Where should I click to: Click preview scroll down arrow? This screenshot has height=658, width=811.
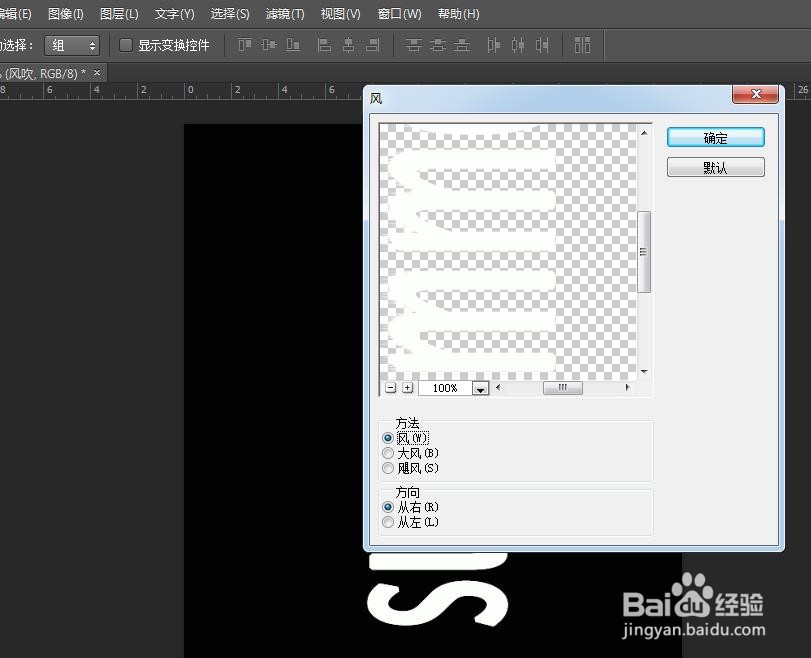(644, 371)
